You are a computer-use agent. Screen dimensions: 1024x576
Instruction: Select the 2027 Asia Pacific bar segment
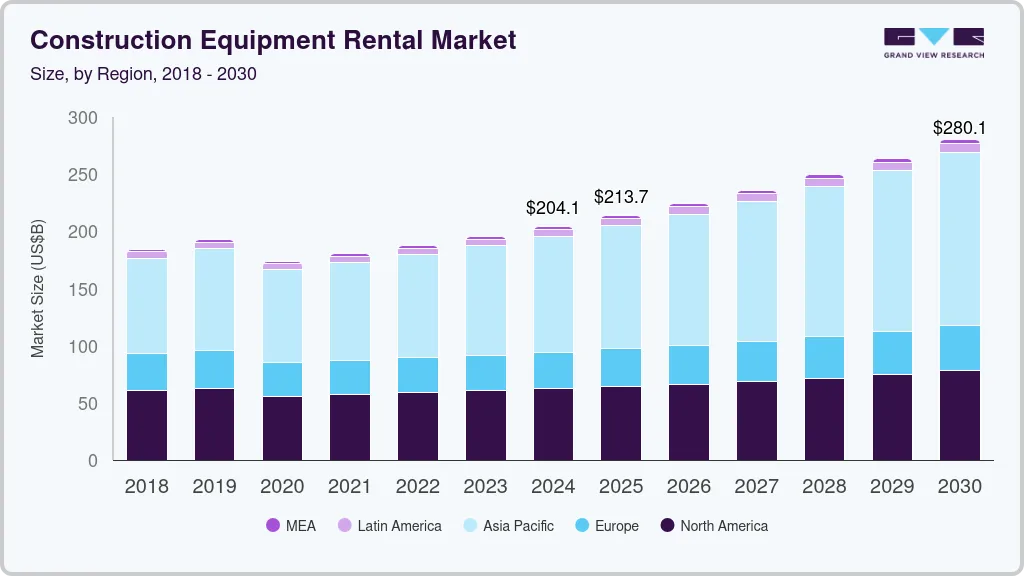pyautogui.click(x=756, y=271)
